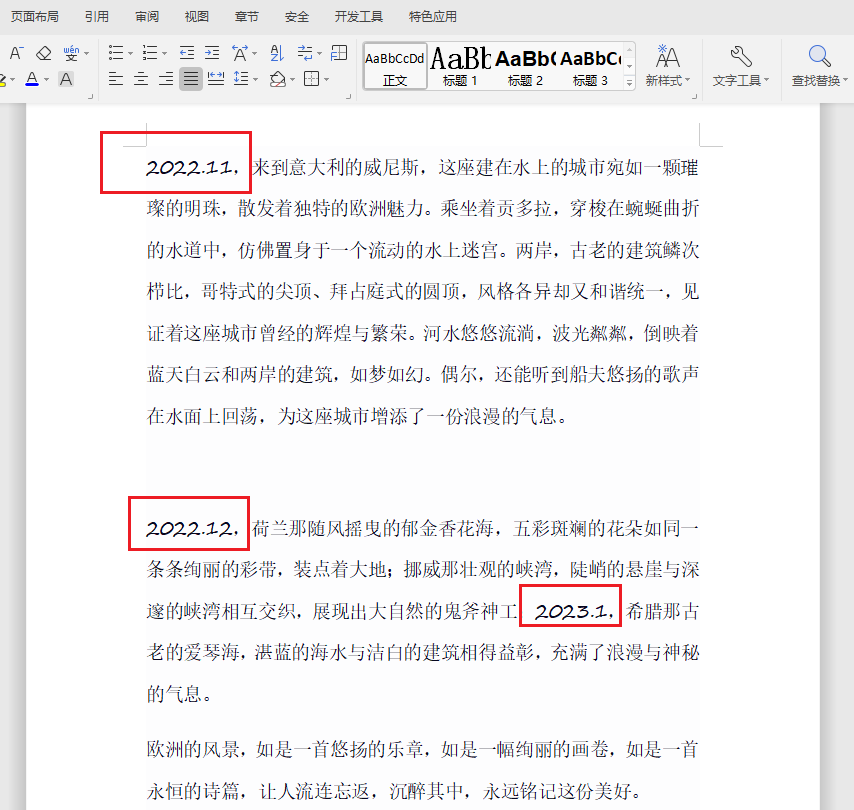The width and height of the screenshot is (854, 810).
Task: Clear formatting with the eraser icon
Action: click(x=42, y=52)
